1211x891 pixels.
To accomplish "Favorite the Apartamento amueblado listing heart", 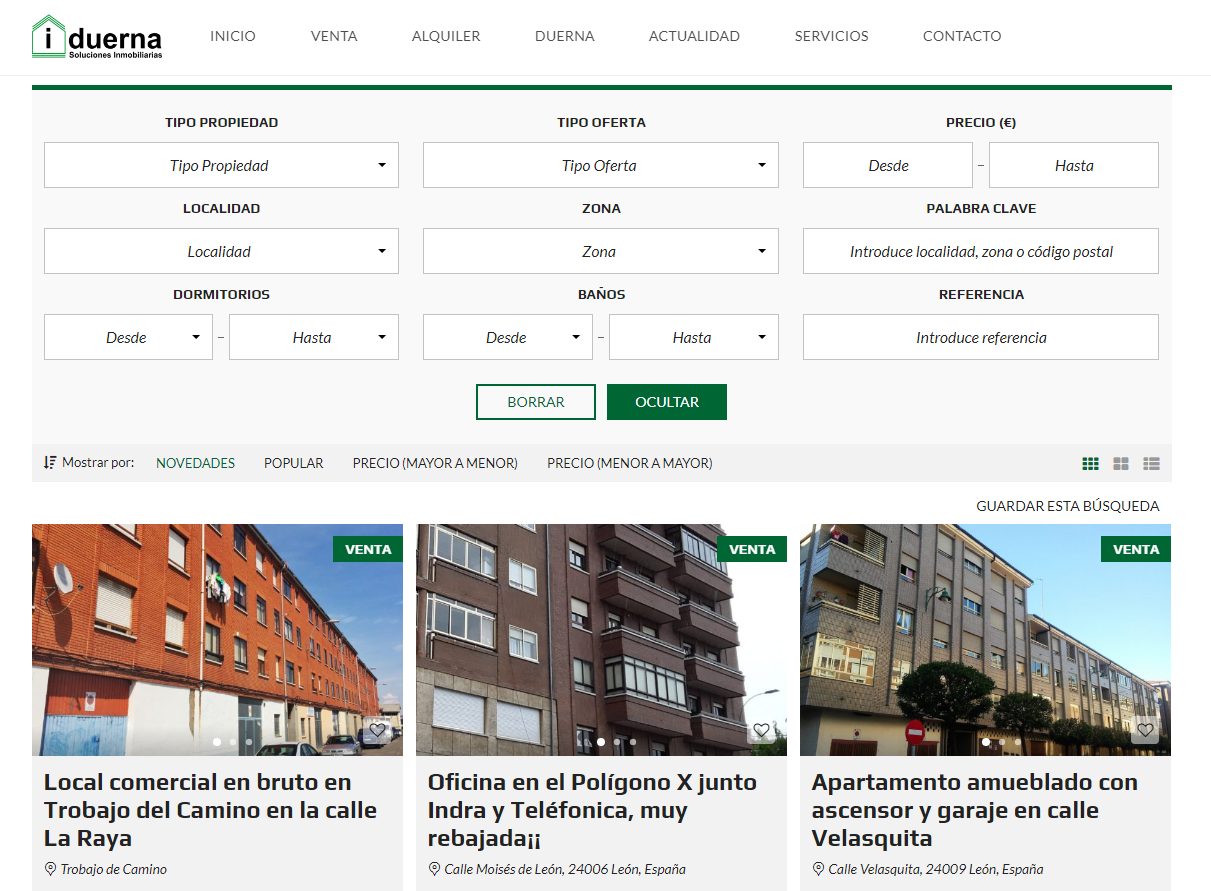I will (x=1145, y=731).
